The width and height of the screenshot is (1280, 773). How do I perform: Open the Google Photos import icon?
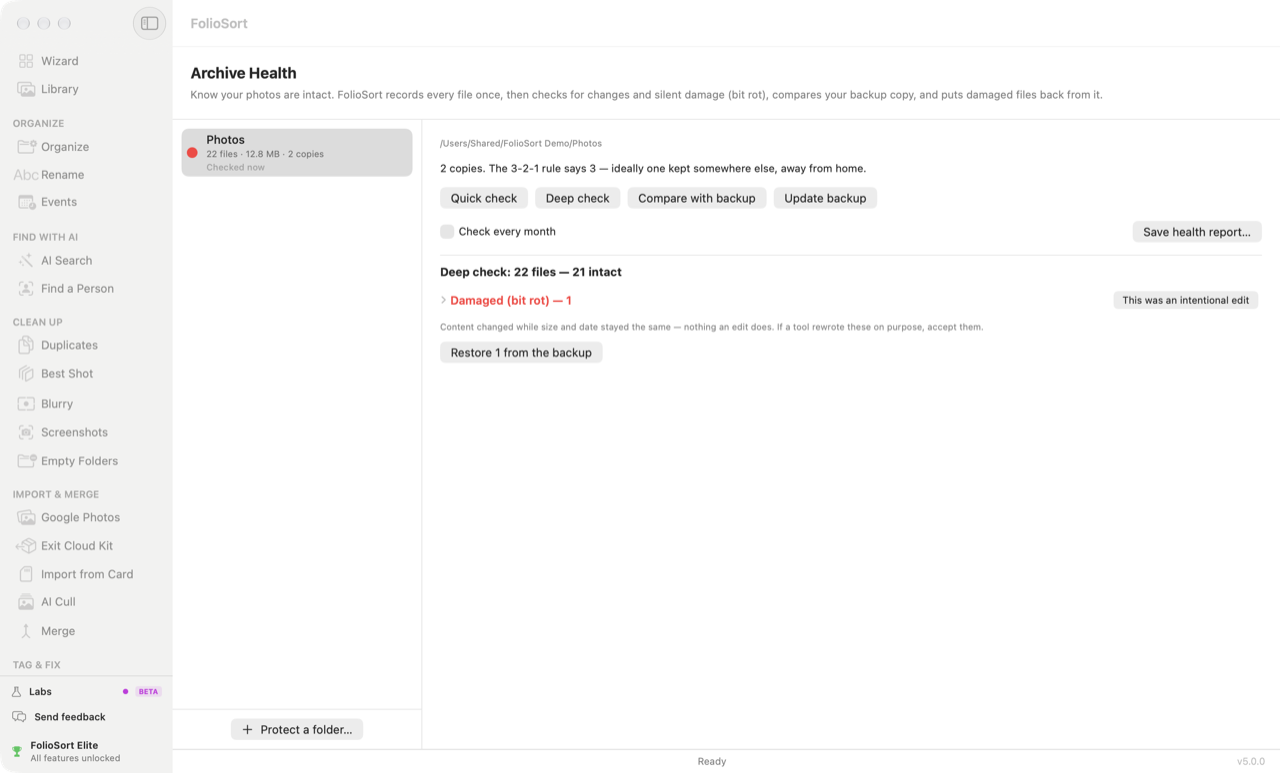coord(26,518)
